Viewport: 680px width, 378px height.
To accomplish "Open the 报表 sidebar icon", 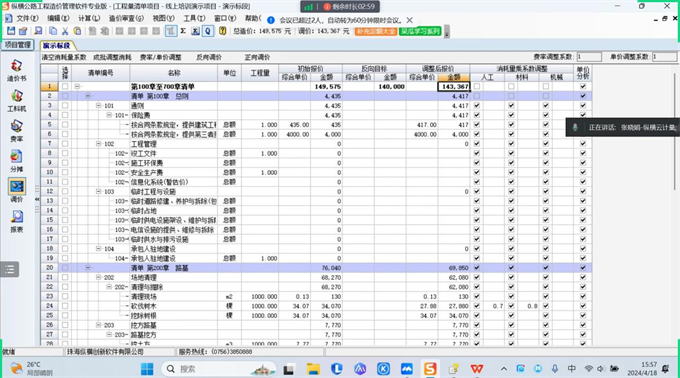I will click(16, 222).
